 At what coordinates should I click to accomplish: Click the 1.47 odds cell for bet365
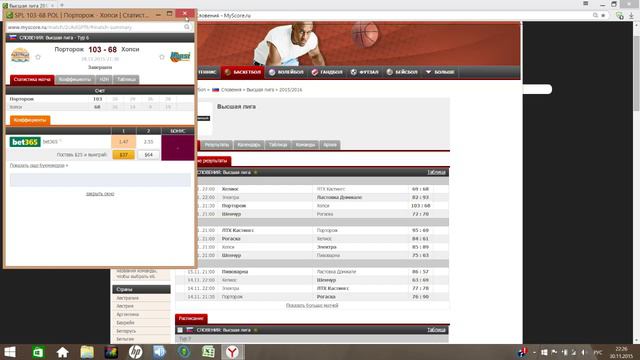tap(123, 142)
